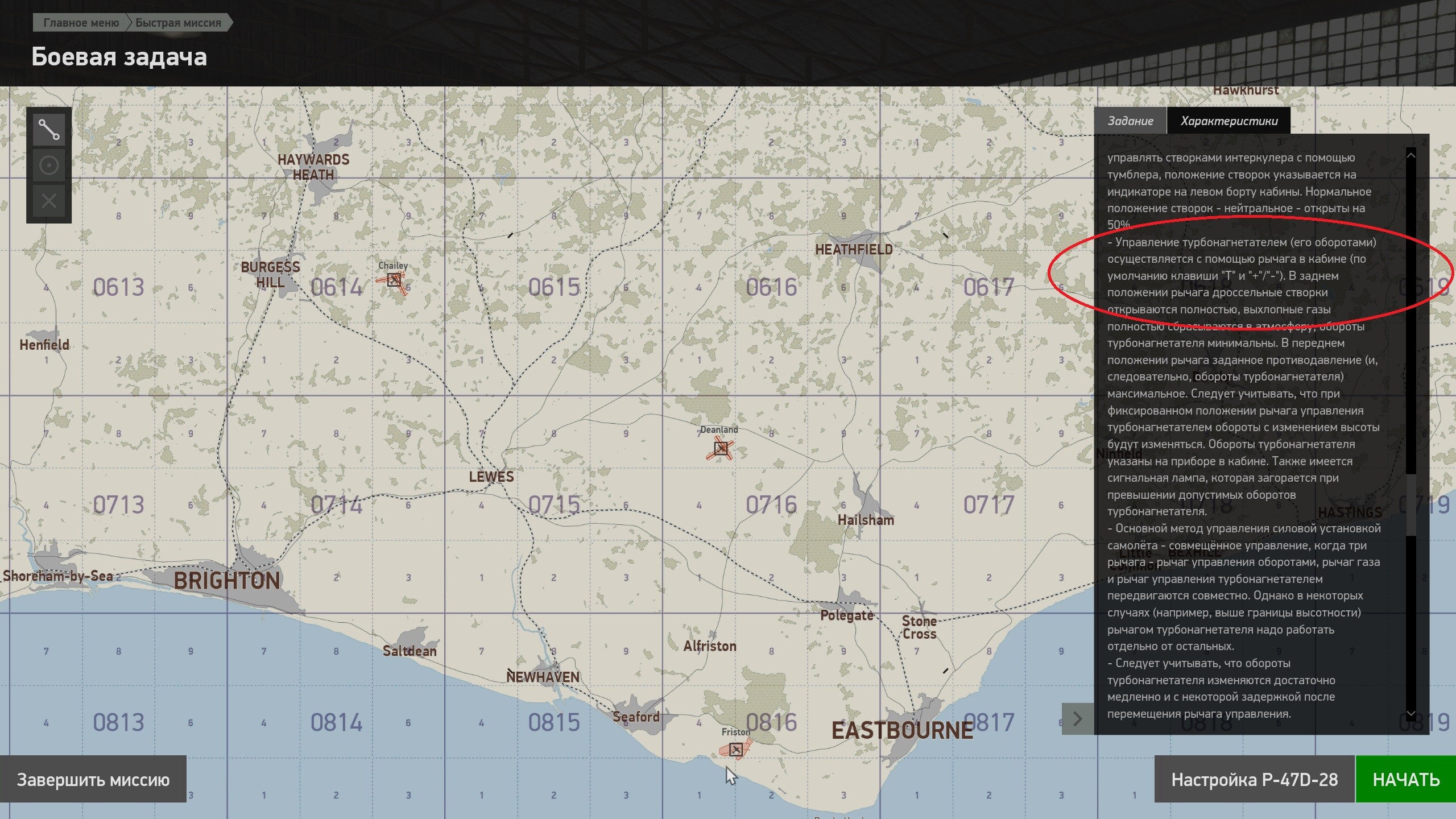1456x819 pixels.
Task: Click the Завершить миссию button
Action: pyautogui.click(x=93, y=779)
